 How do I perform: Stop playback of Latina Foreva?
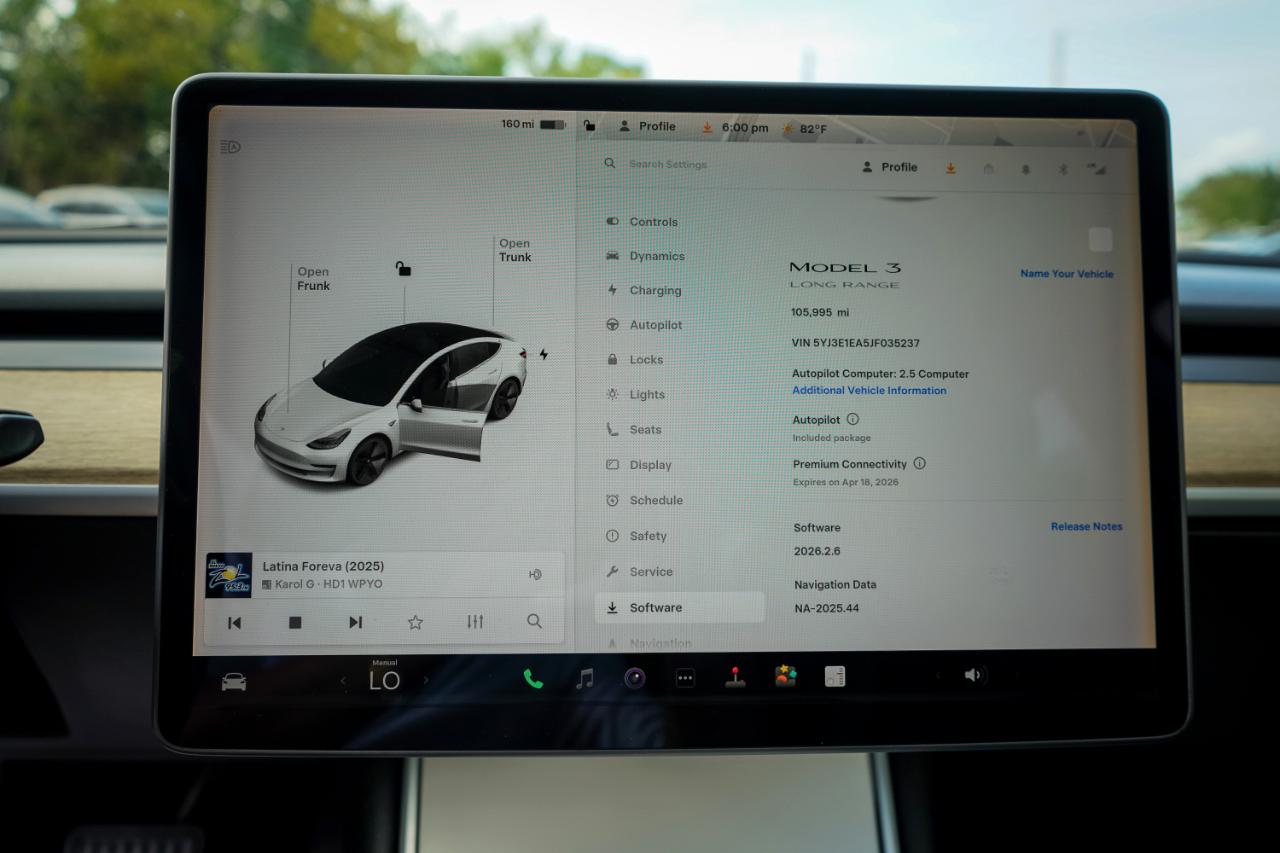point(295,622)
